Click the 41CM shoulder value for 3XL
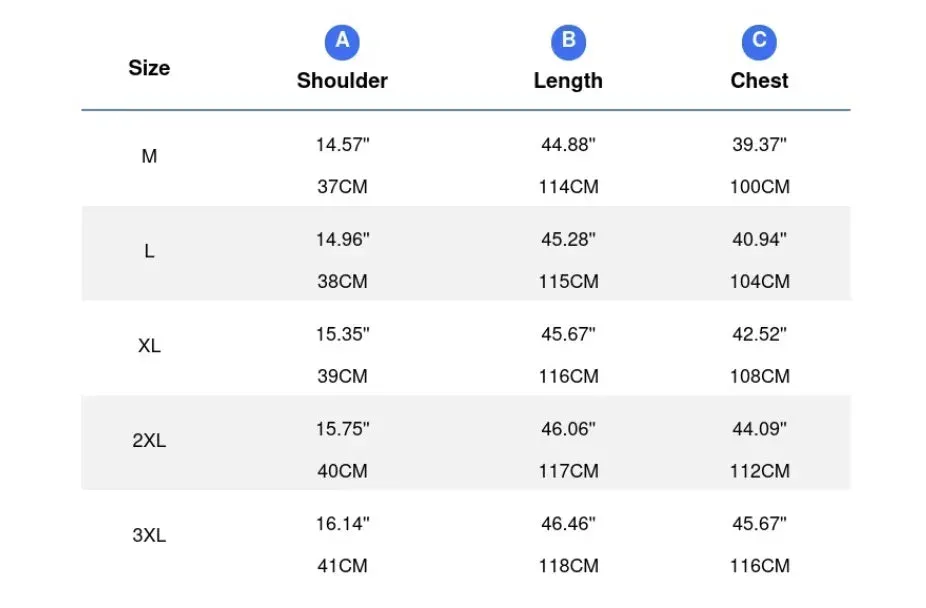 pos(342,566)
